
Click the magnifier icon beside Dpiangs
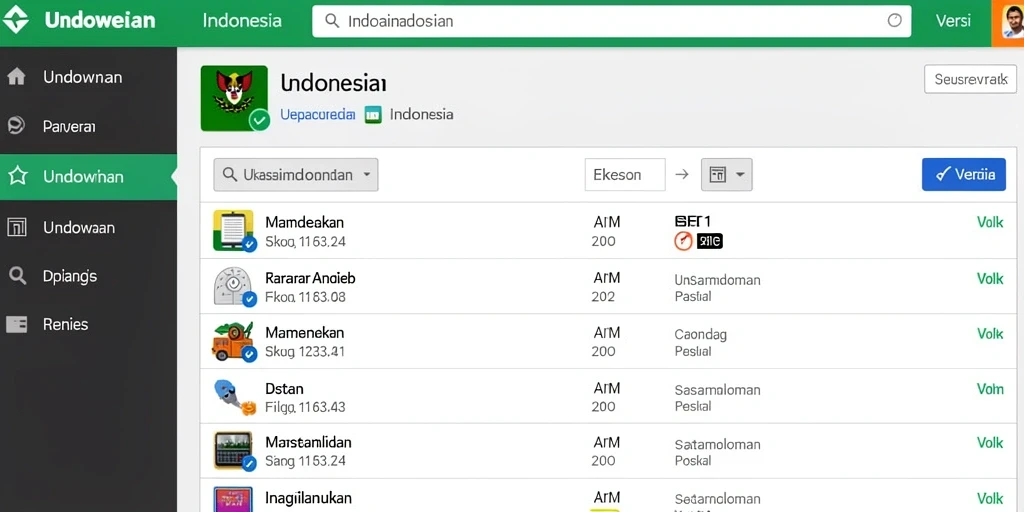coord(17,276)
